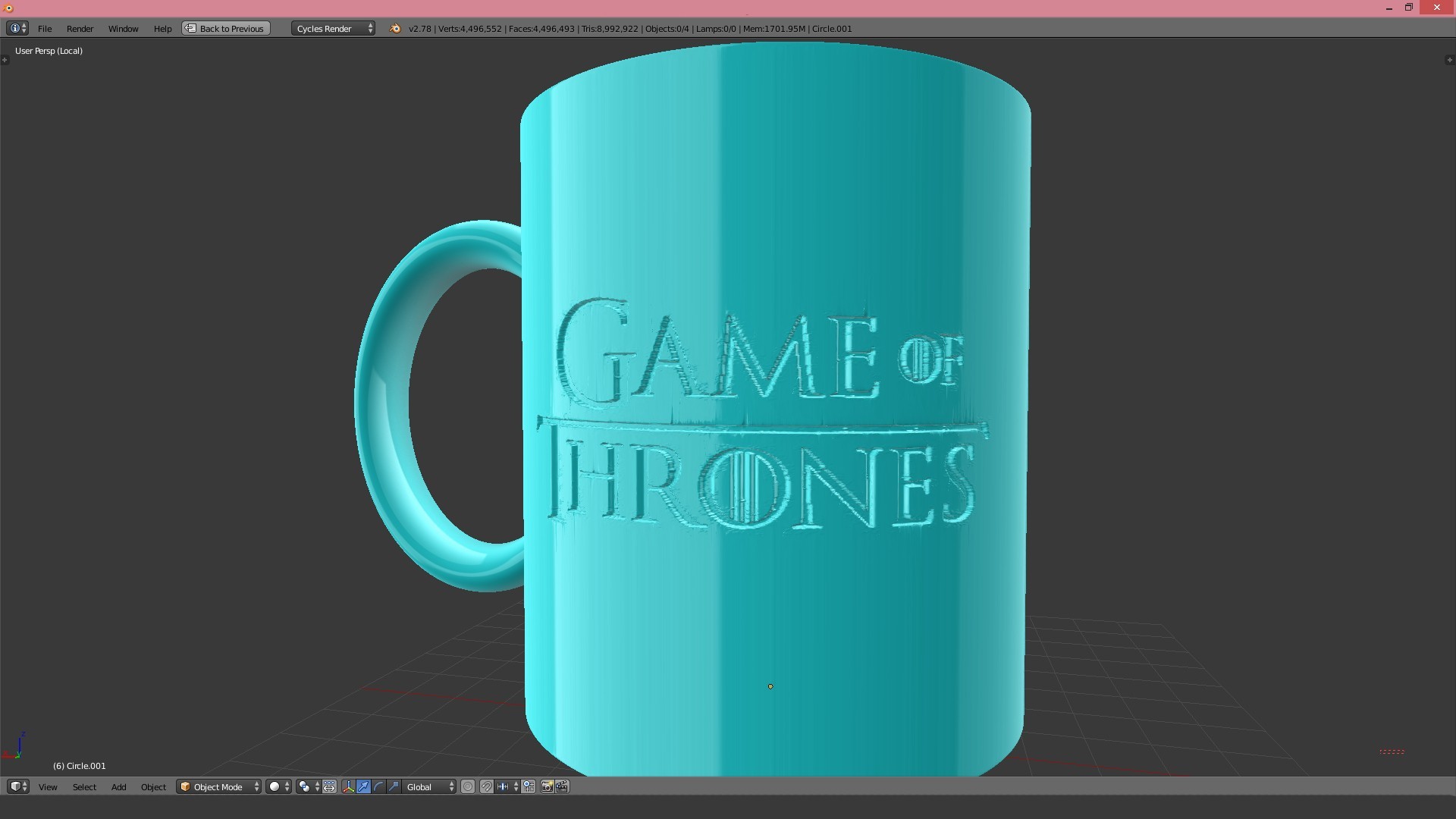Open the Render menu

[80, 28]
